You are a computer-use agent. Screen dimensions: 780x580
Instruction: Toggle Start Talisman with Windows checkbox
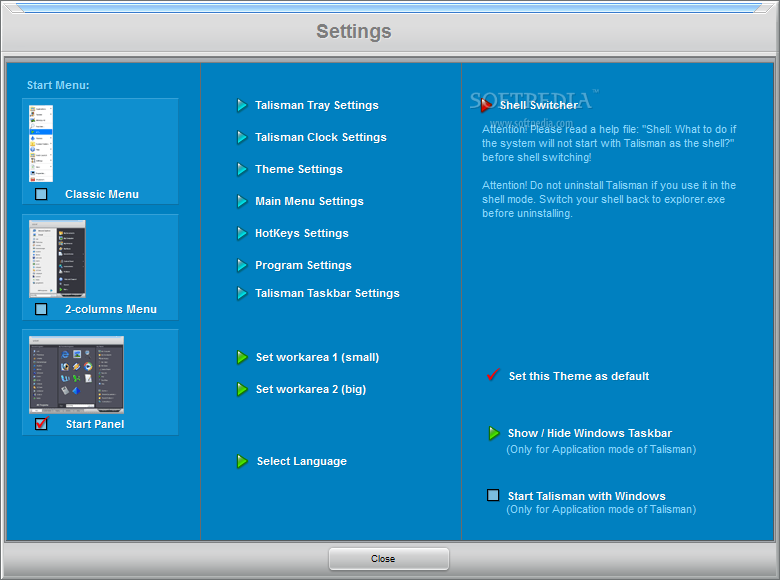click(x=493, y=495)
